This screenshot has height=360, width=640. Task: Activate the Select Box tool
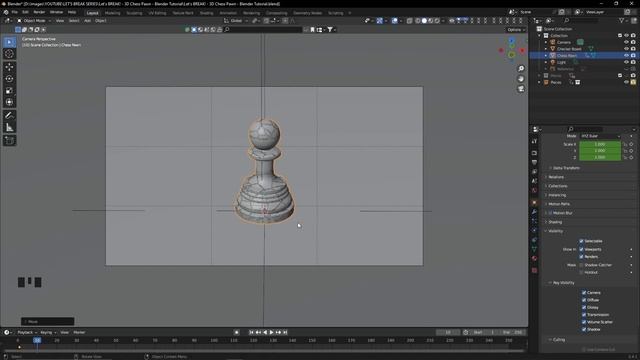9,42
